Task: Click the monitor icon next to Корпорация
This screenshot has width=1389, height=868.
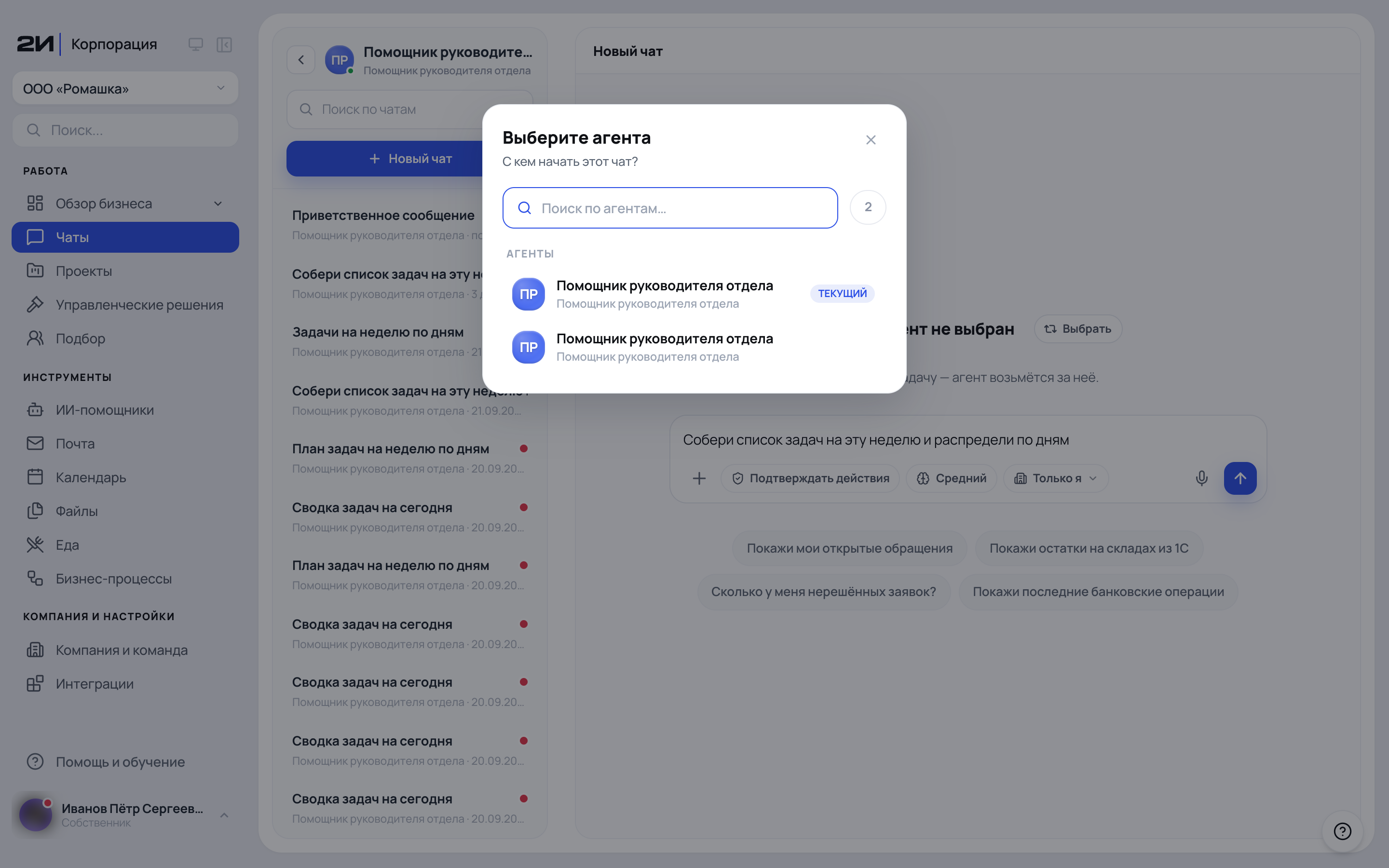Action: tap(196, 44)
